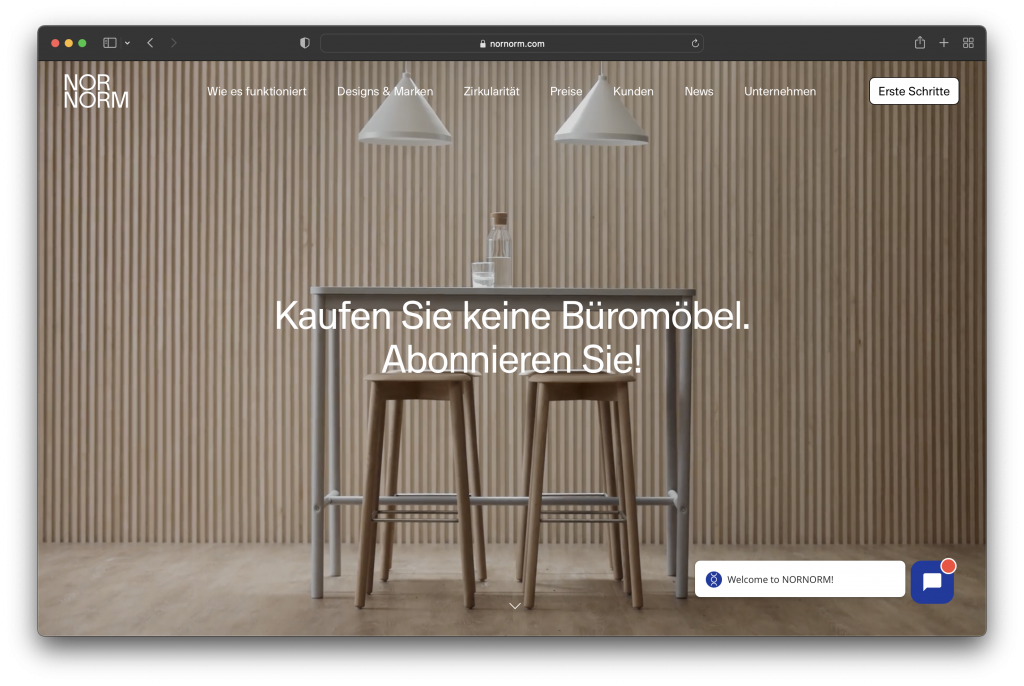Viewport: 1024px width, 686px height.
Task: Open the chat widget bubble
Action: 932,580
